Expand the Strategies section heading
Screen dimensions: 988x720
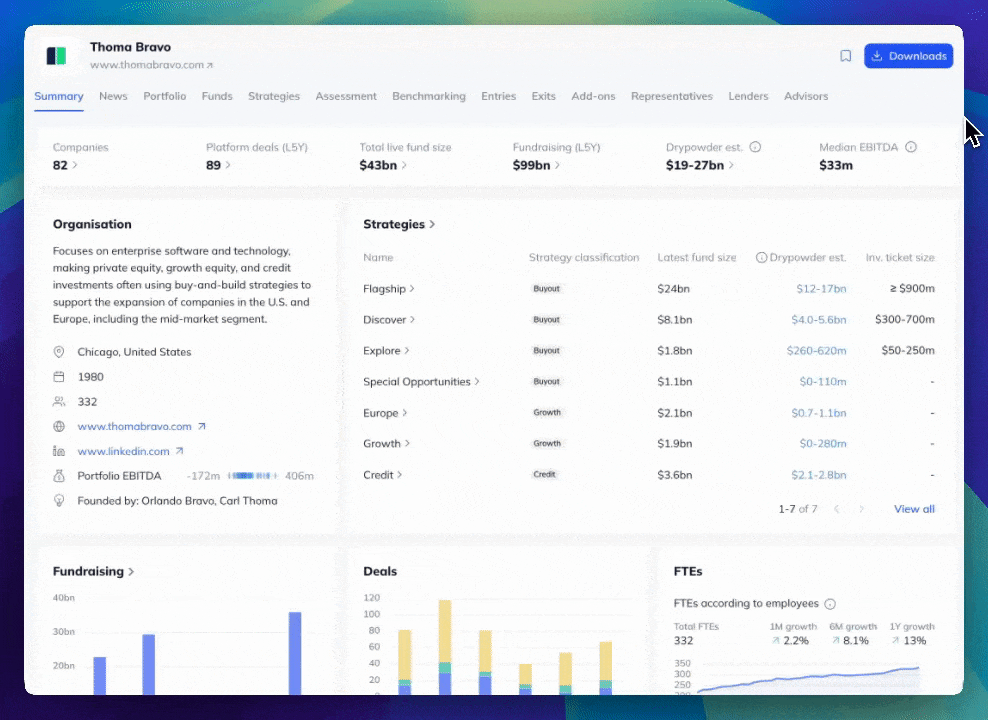tap(399, 224)
